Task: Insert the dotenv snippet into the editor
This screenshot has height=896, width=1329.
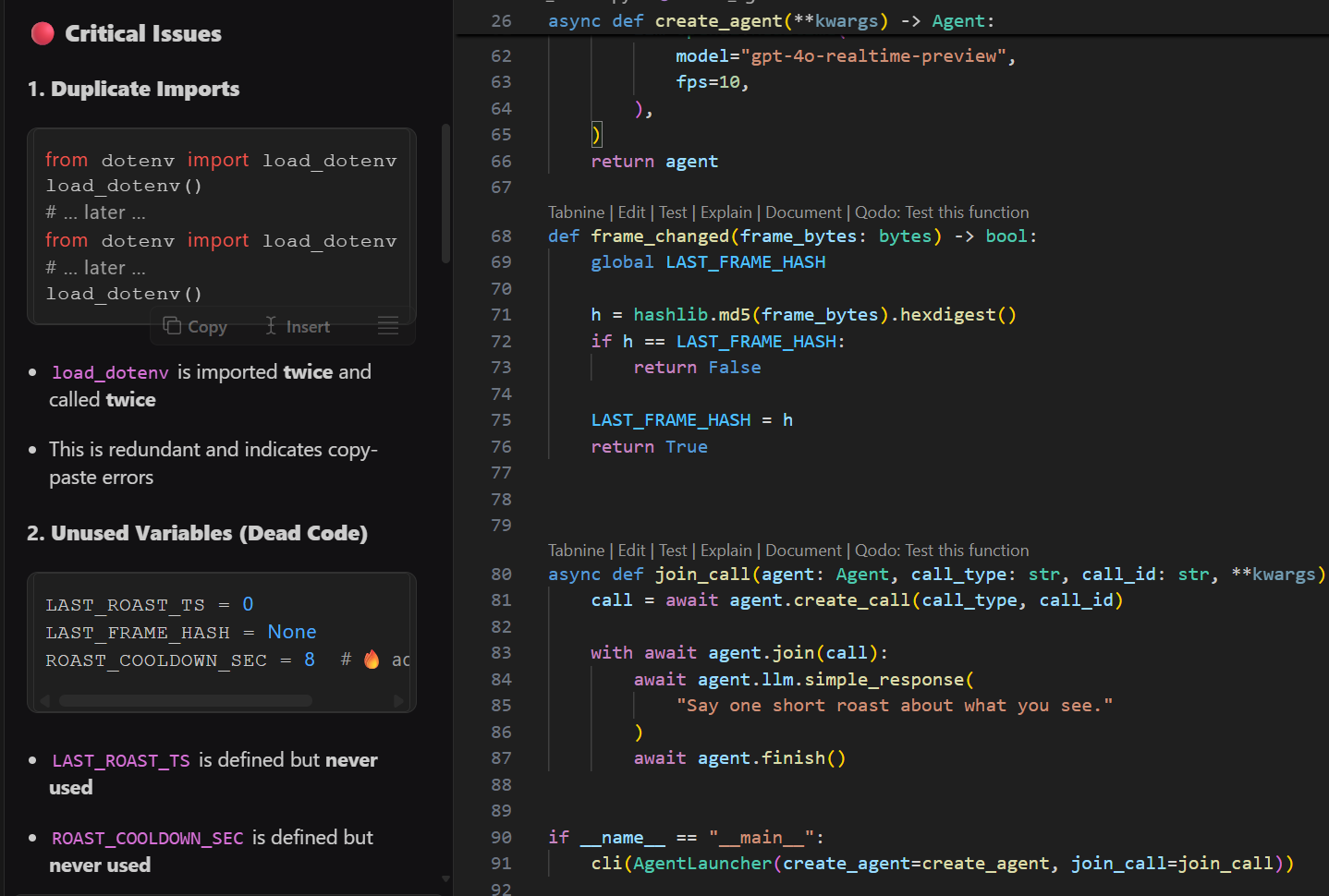Action: (x=297, y=327)
